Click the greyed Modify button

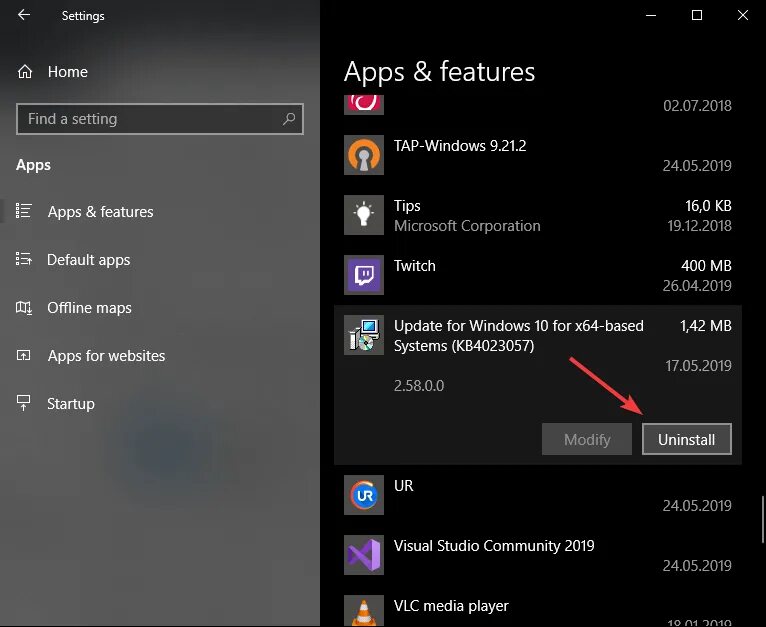pyautogui.click(x=587, y=439)
